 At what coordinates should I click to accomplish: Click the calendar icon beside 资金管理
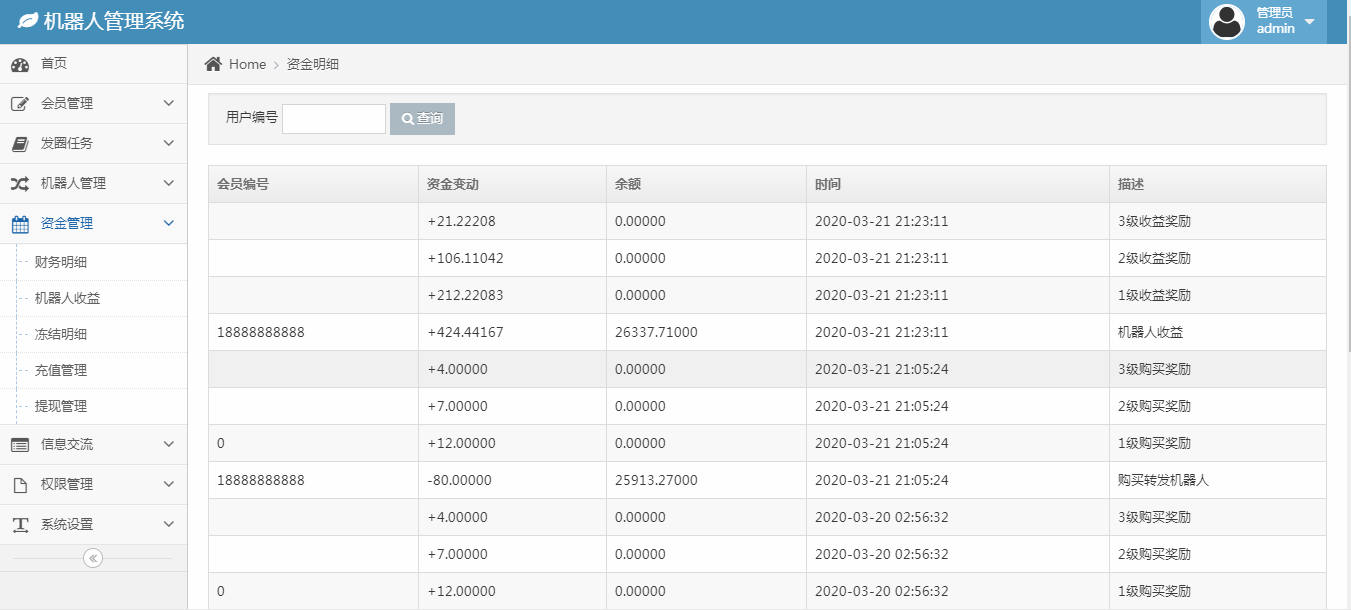coord(20,224)
